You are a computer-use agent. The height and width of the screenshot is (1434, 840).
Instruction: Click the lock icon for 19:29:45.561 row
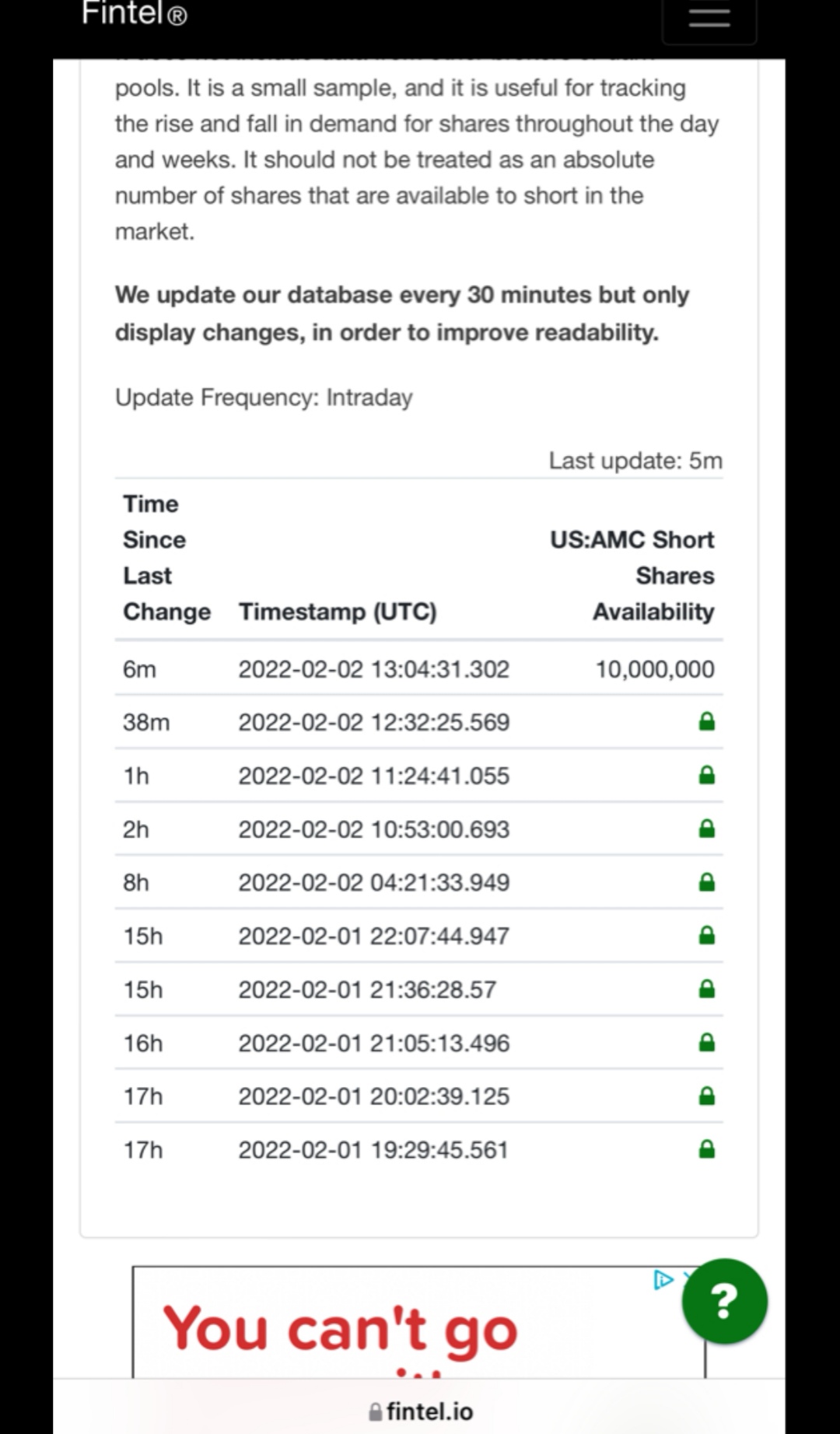pyautogui.click(x=706, y=1149)
